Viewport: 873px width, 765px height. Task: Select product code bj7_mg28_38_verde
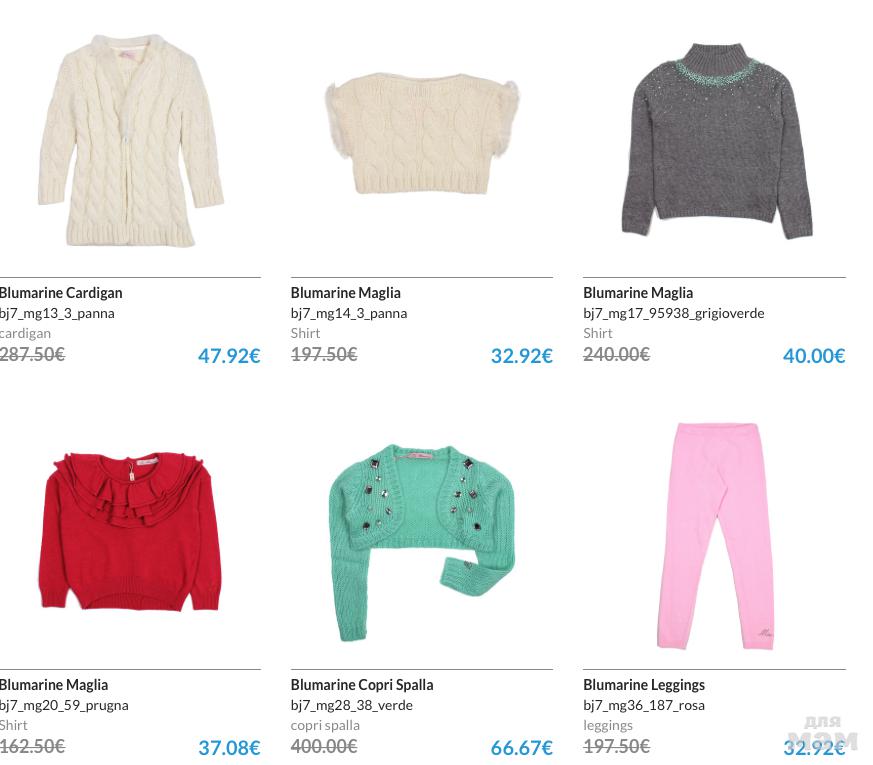(352, 705)
